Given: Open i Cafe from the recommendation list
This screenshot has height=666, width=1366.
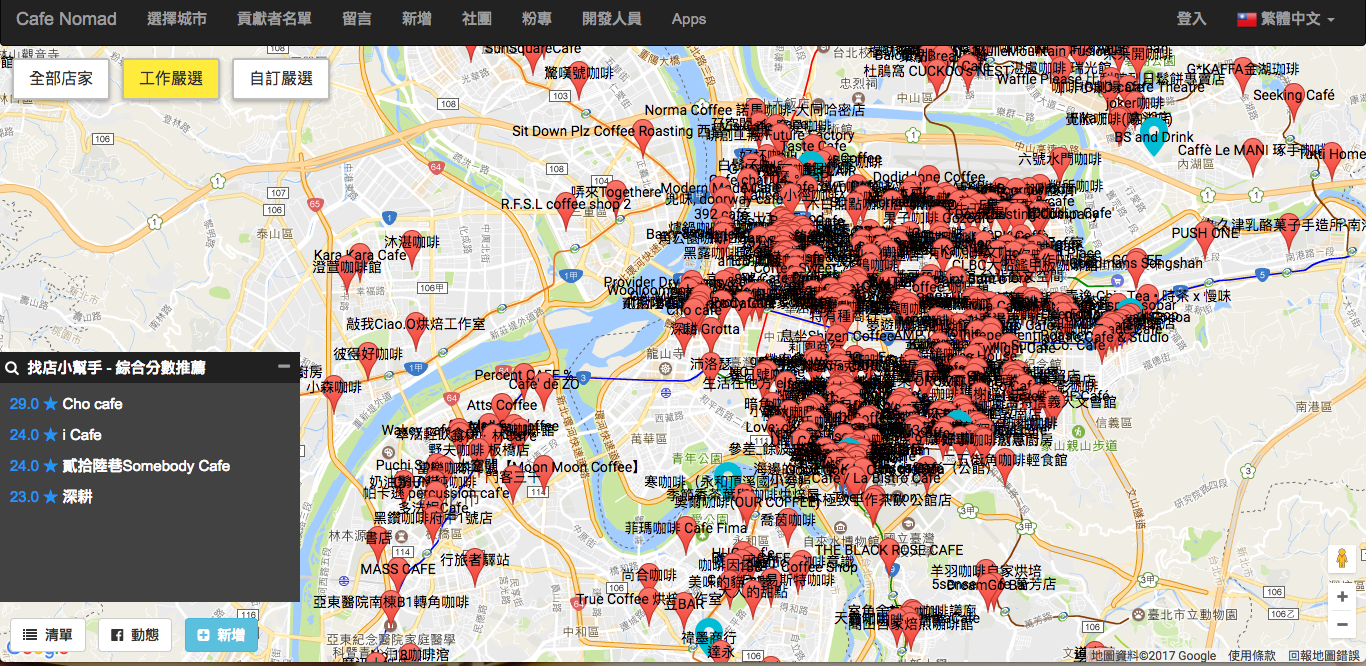Looking at the screenshot, I should 82,435.
